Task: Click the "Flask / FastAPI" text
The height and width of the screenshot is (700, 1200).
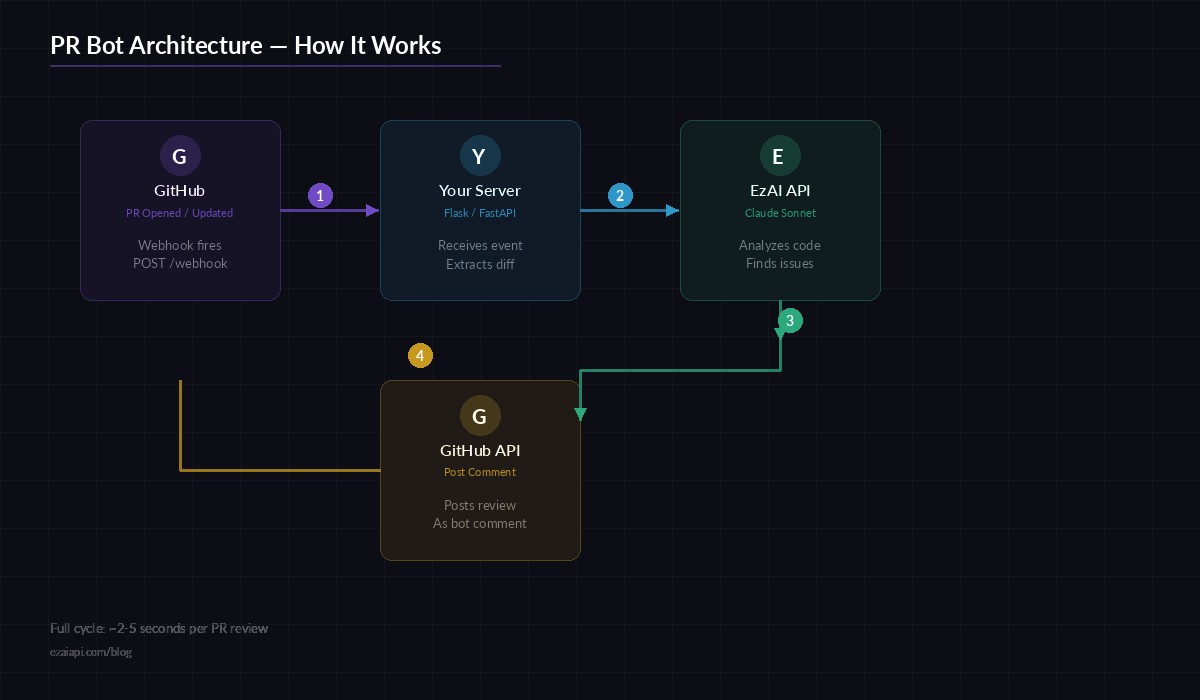Action: (480, 213)
